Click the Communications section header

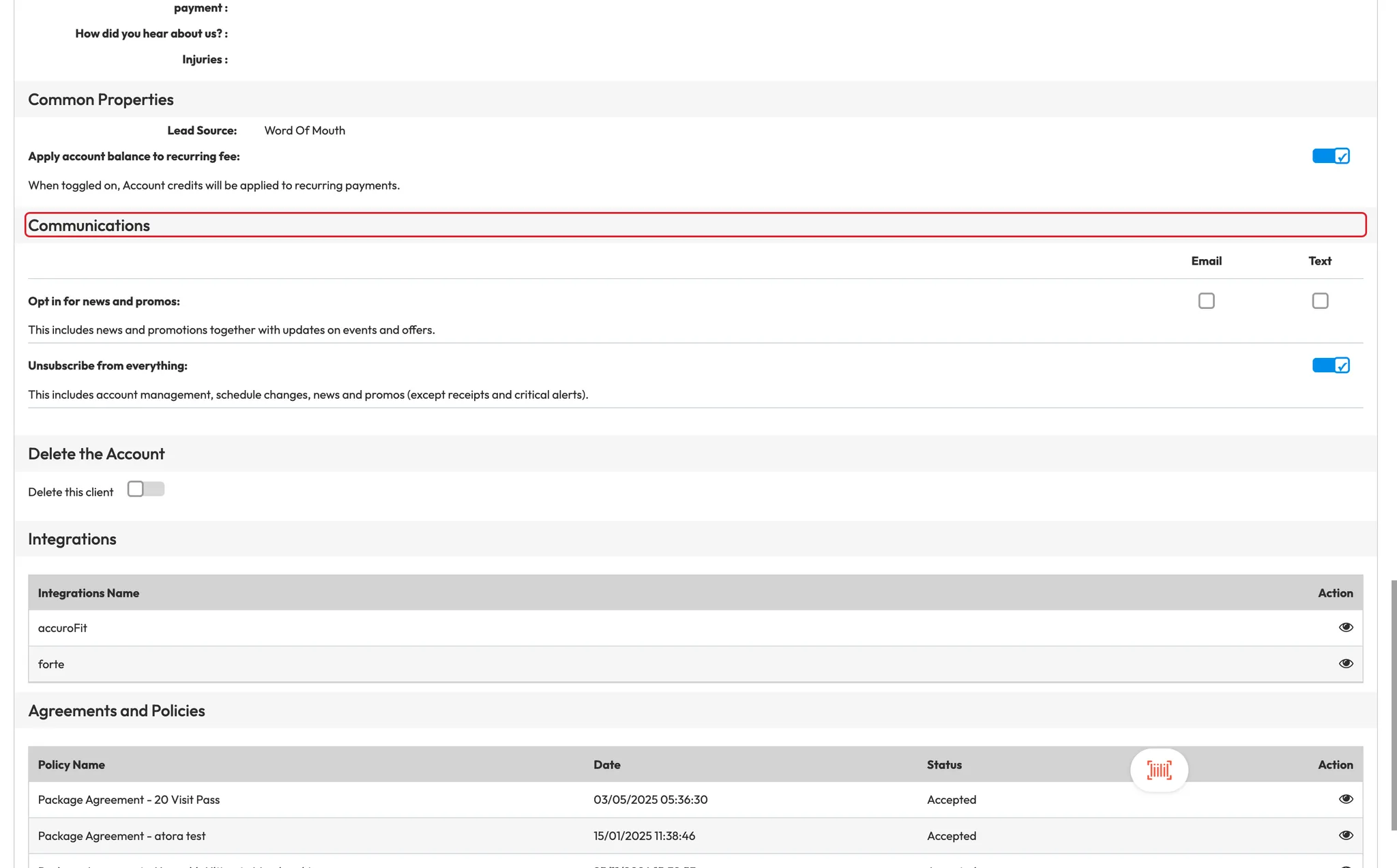tap(89, 226)
